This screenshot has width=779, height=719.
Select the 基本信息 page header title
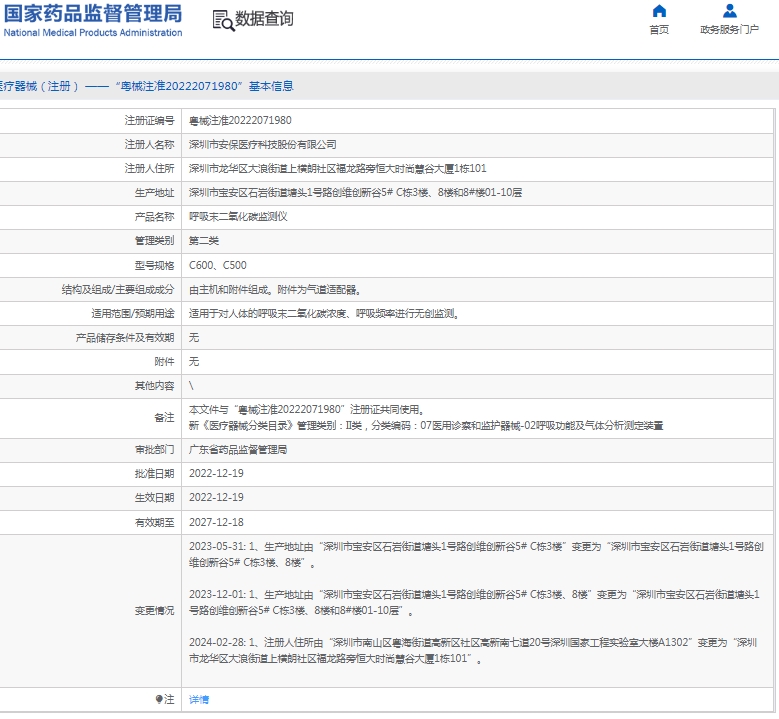(271, 86)
